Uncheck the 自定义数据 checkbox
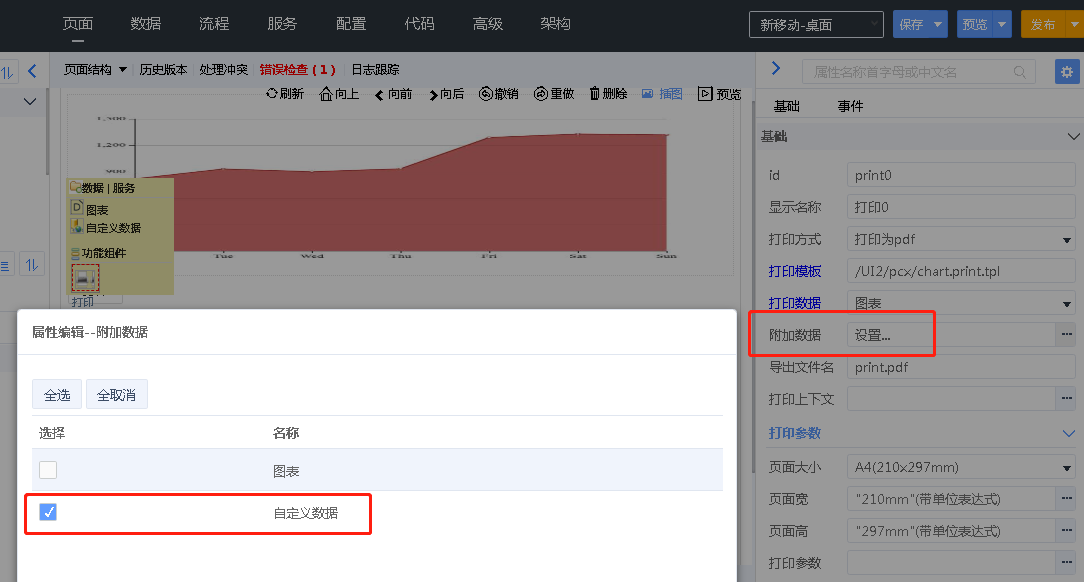 [x=48, y=512]
